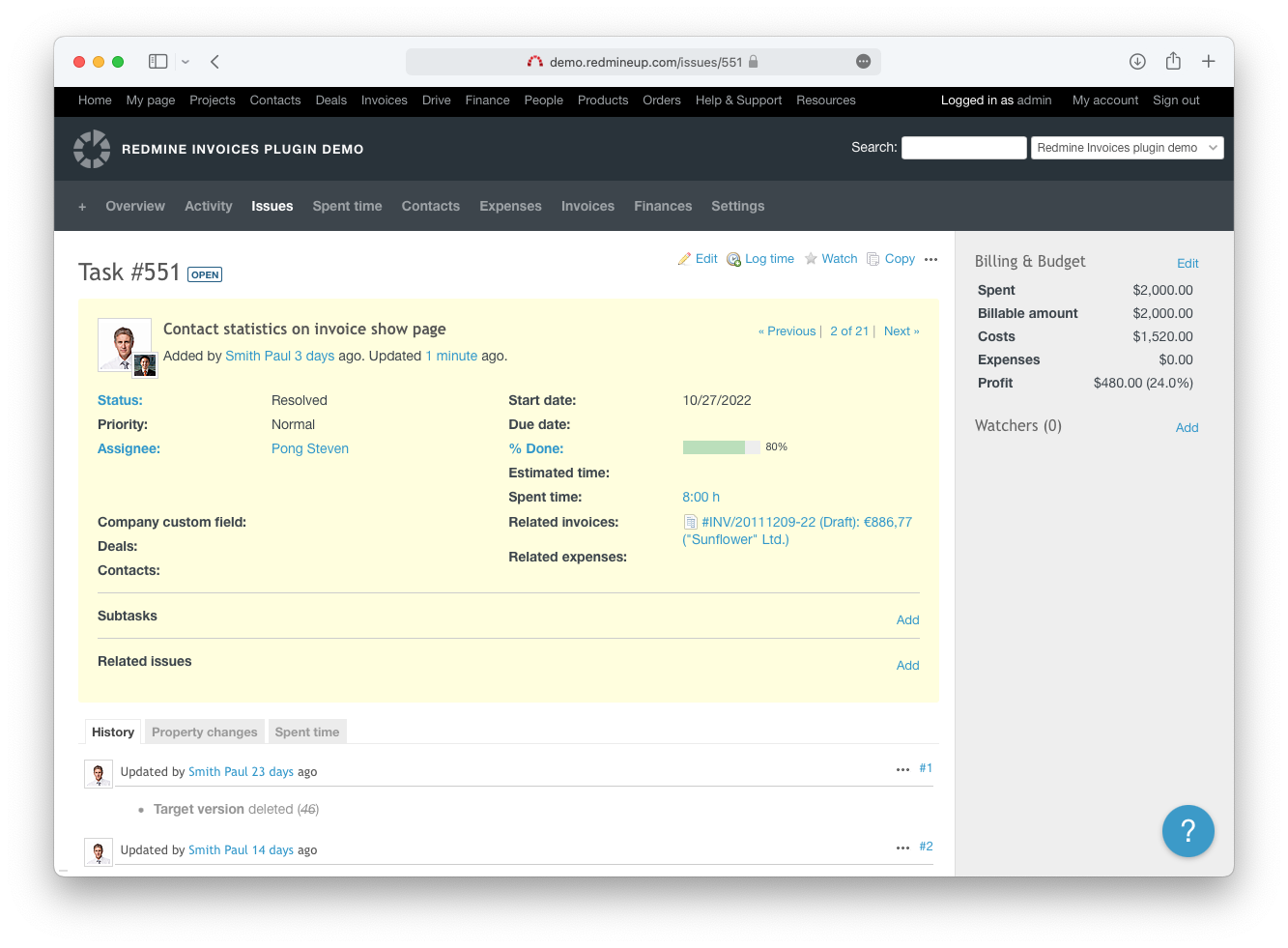
Task: Click the Watch star icon
Action: [x=811, y=259]
